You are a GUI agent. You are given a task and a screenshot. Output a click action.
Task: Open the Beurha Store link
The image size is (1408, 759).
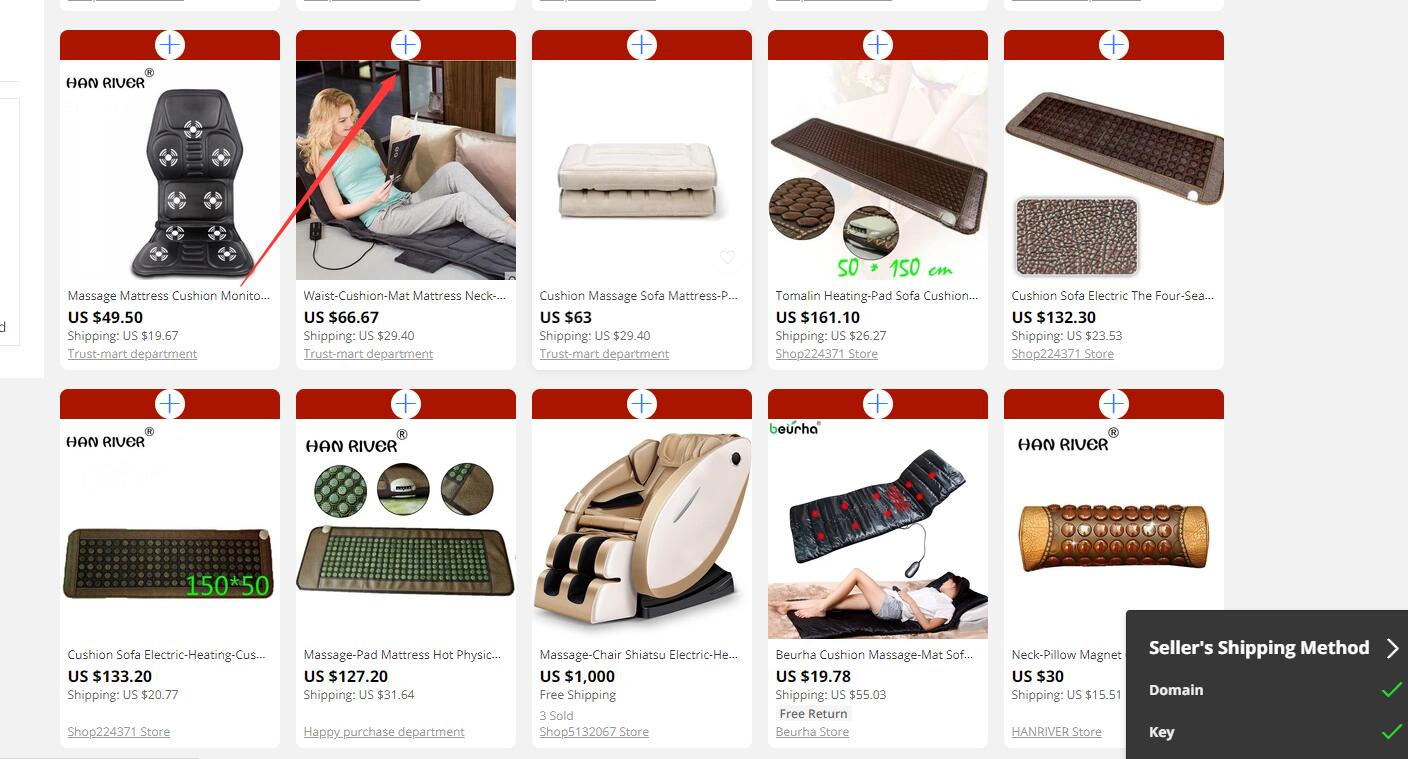812,732
